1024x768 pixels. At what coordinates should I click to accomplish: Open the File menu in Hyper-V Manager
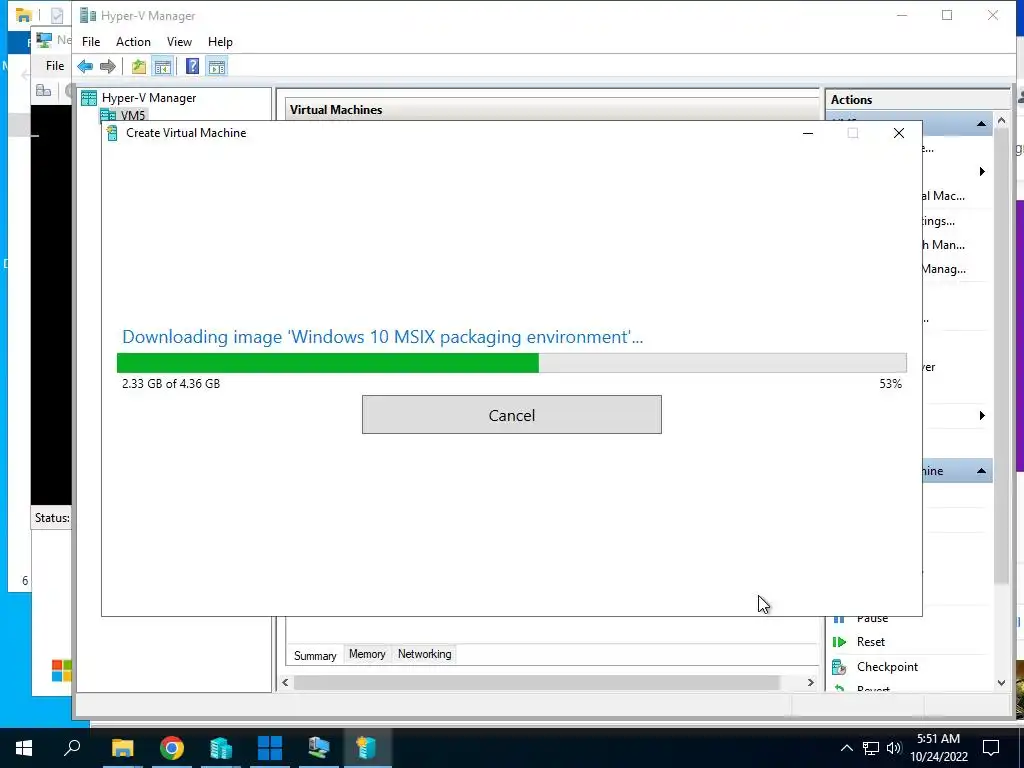91,42
